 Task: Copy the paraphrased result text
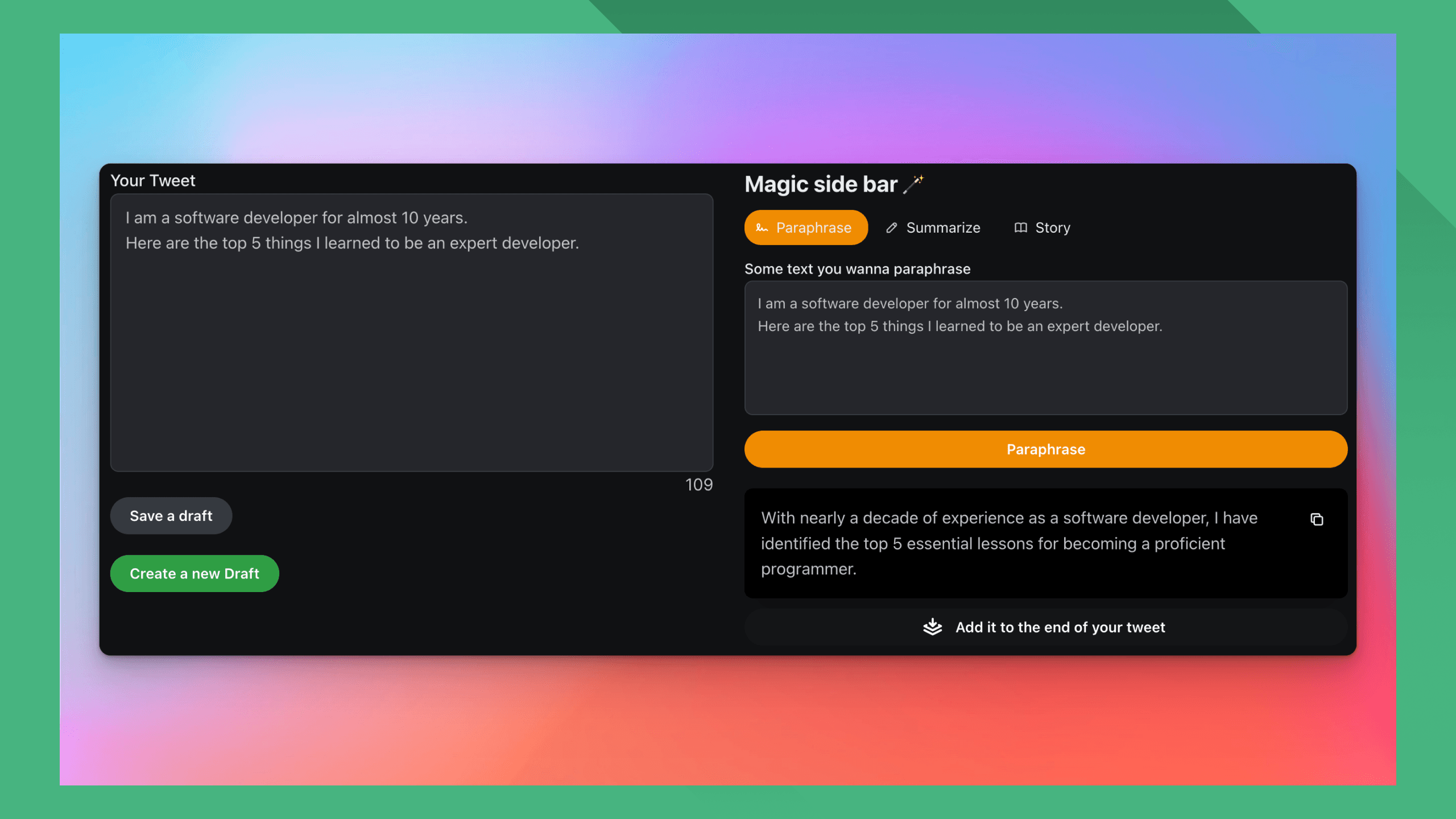[x=1316, y=519]
